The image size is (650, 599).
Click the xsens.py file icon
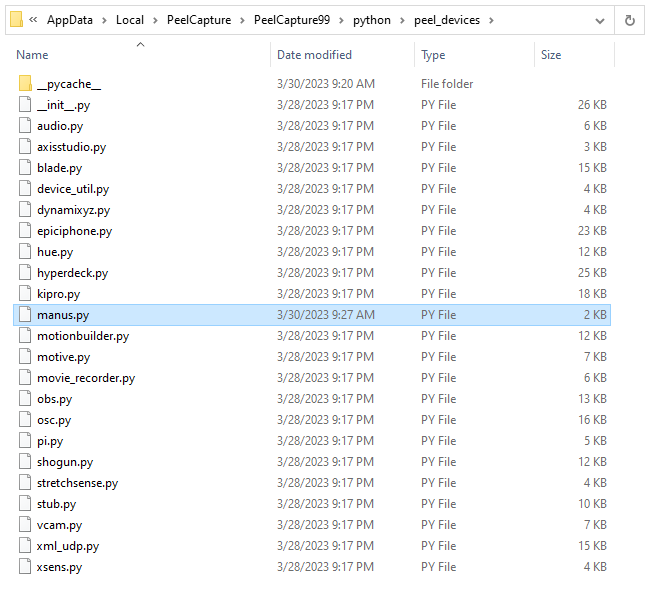point(26,567)
